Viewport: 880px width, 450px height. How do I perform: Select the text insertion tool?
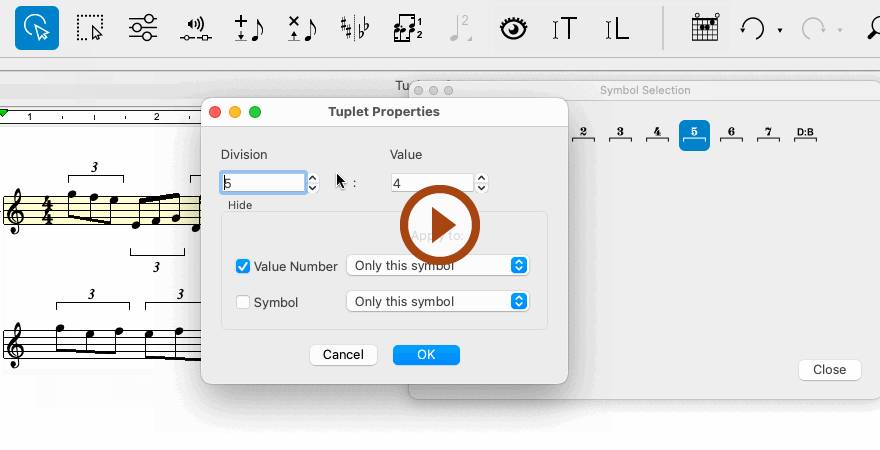pos(565,28)
